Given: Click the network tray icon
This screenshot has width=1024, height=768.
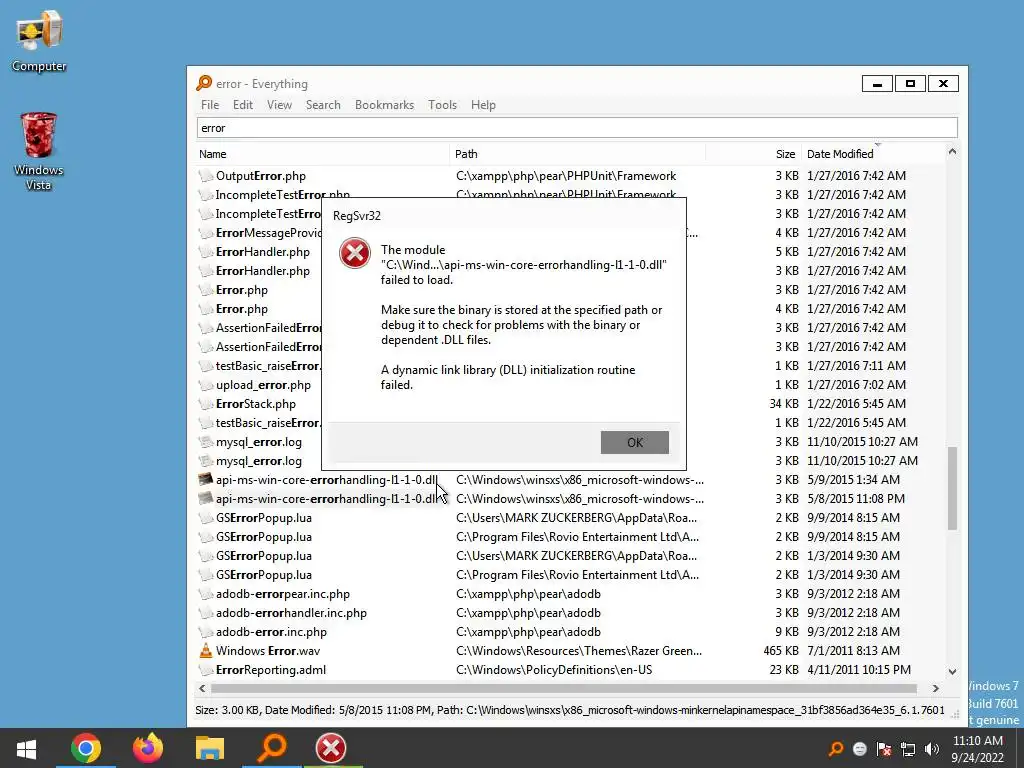Looking at the screenshot, I should [x=908, y=749].
